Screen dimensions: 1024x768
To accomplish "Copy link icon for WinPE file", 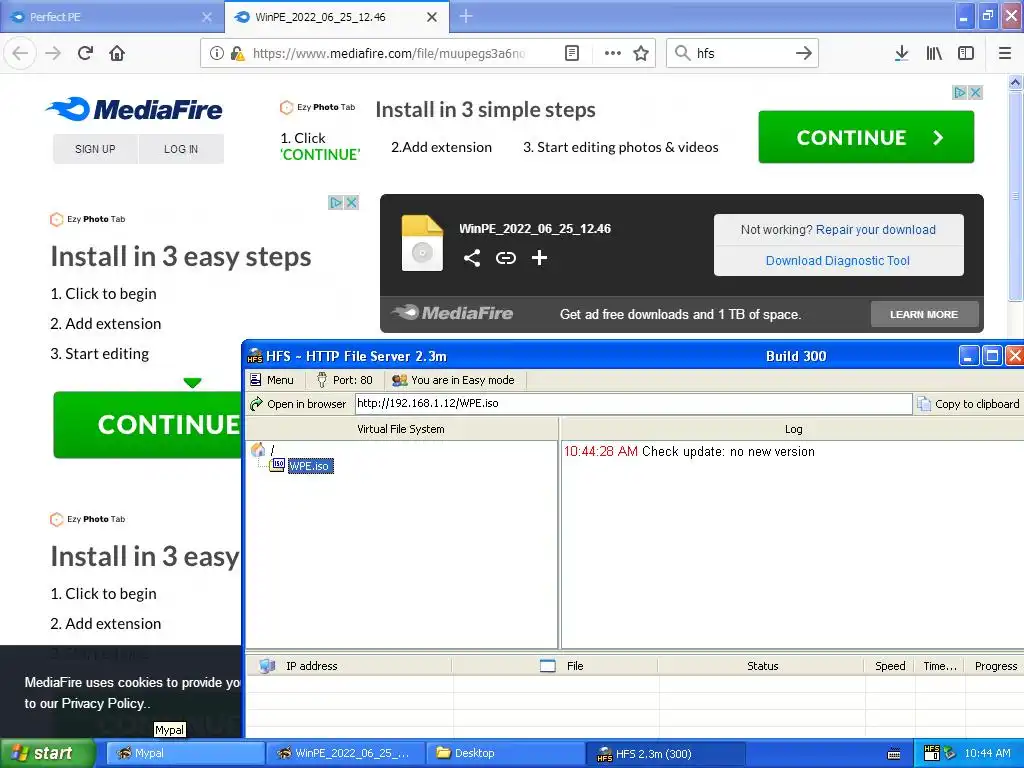I will (x=505, y=258).
